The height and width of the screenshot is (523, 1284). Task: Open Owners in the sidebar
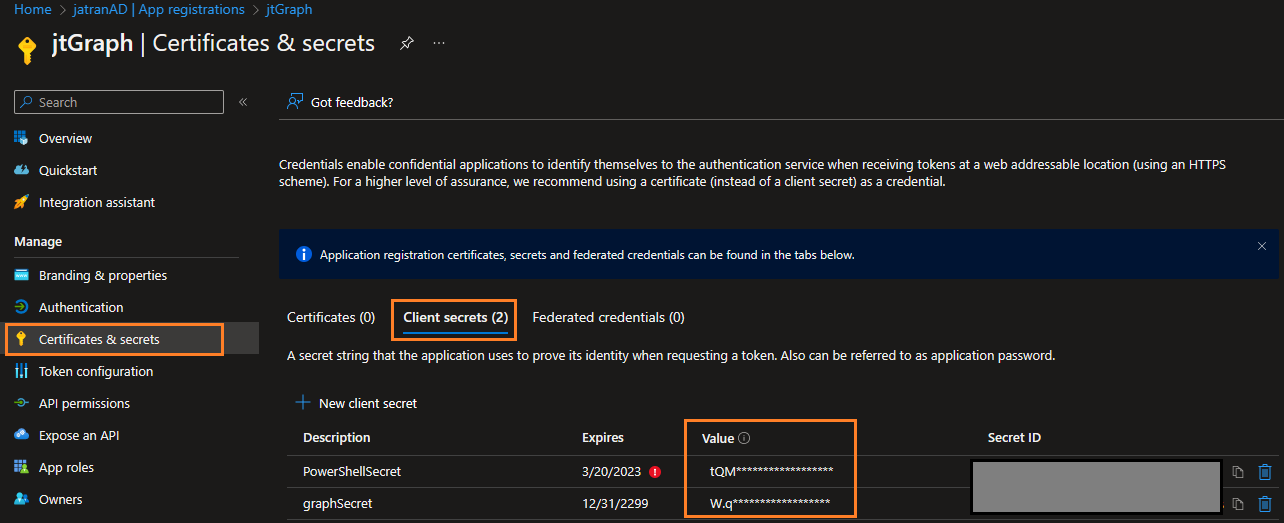61,499
